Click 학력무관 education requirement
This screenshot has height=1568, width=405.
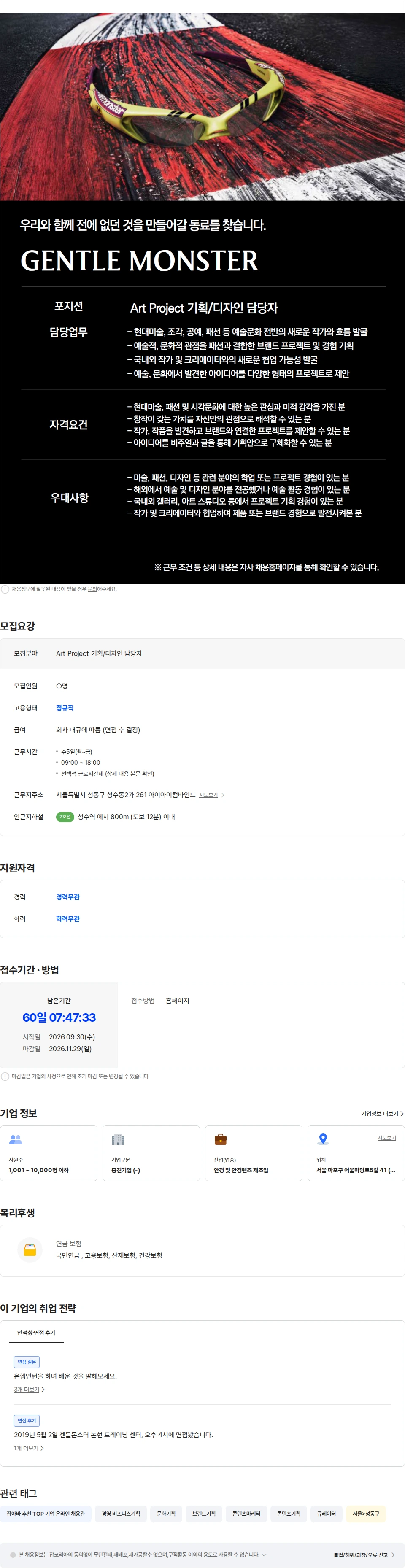(x=67, y=919)
